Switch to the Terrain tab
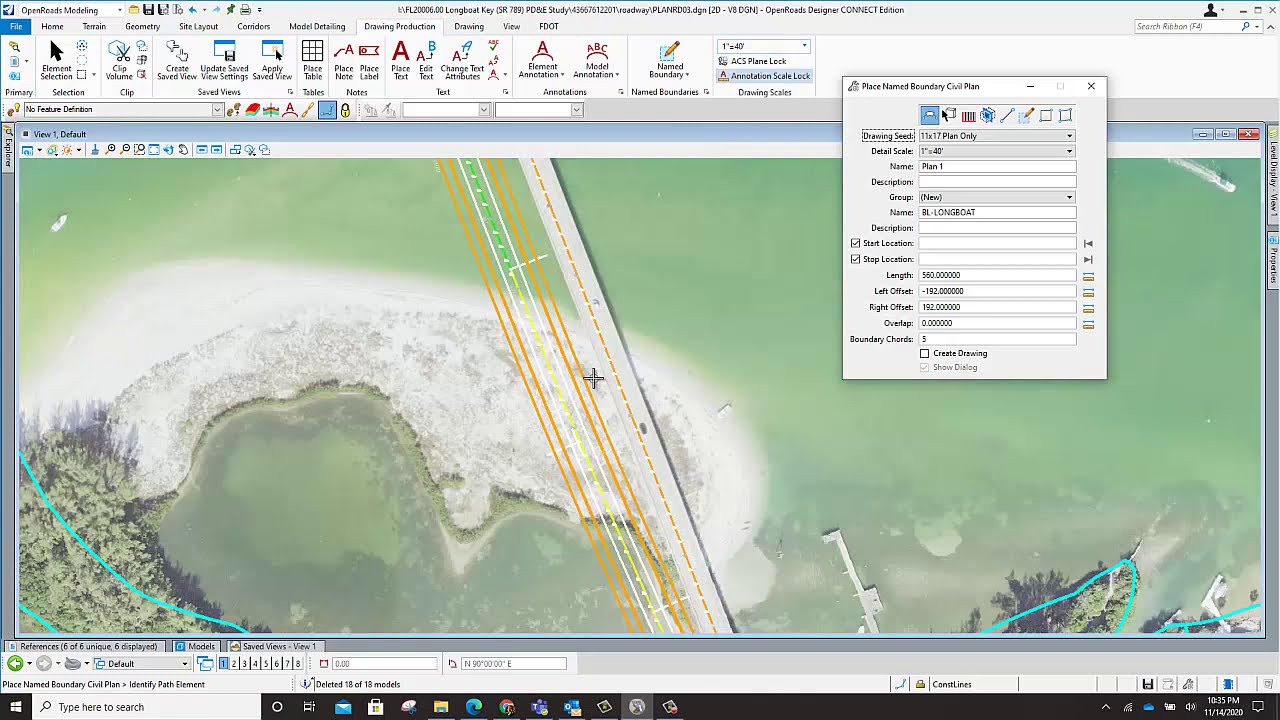The height and width of the screenshot is (720, 1280). (94, 26)
